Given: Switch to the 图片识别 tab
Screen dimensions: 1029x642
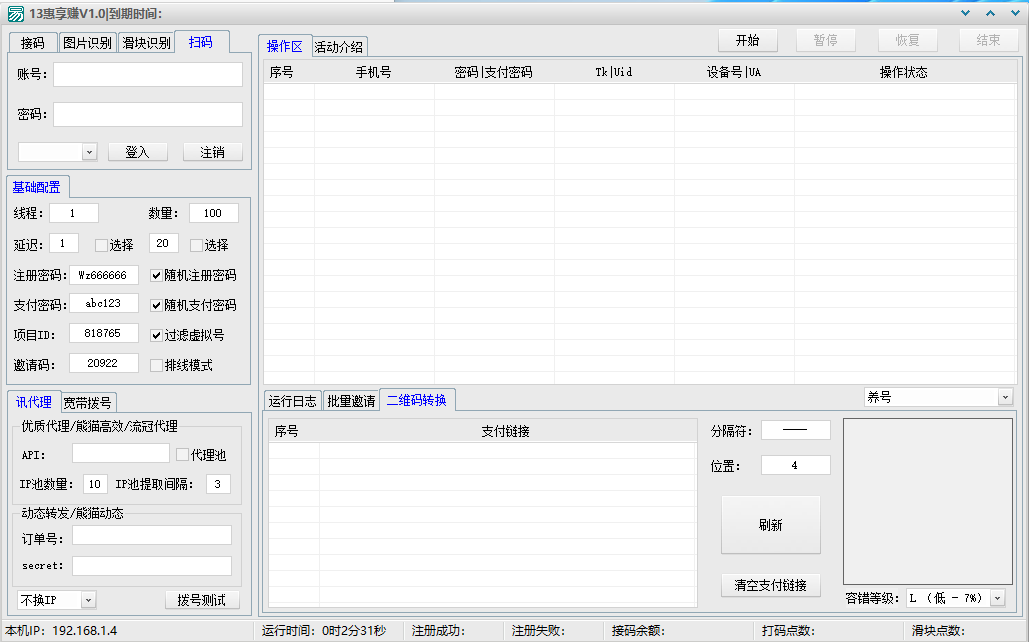Looking at the screenshot, I should click(x=87, y=43).
